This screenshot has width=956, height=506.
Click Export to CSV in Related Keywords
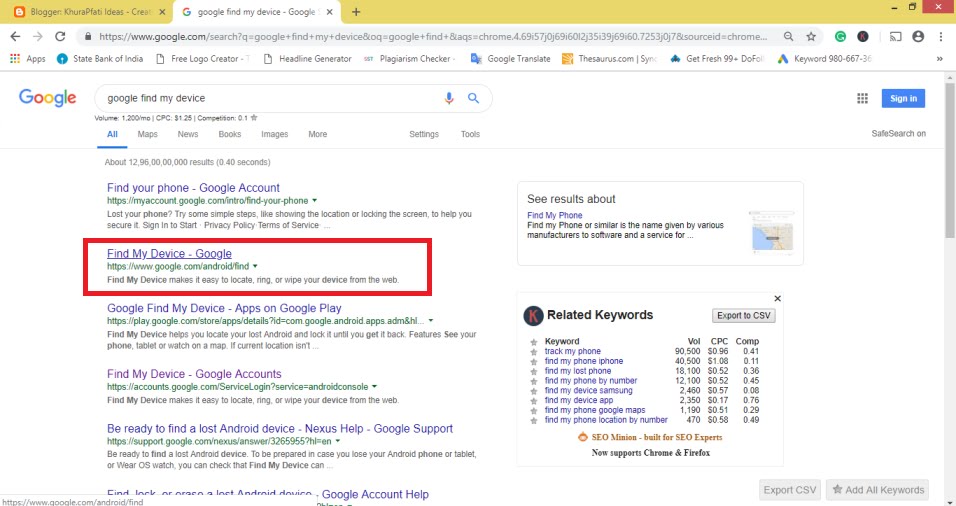pos(744,316)
